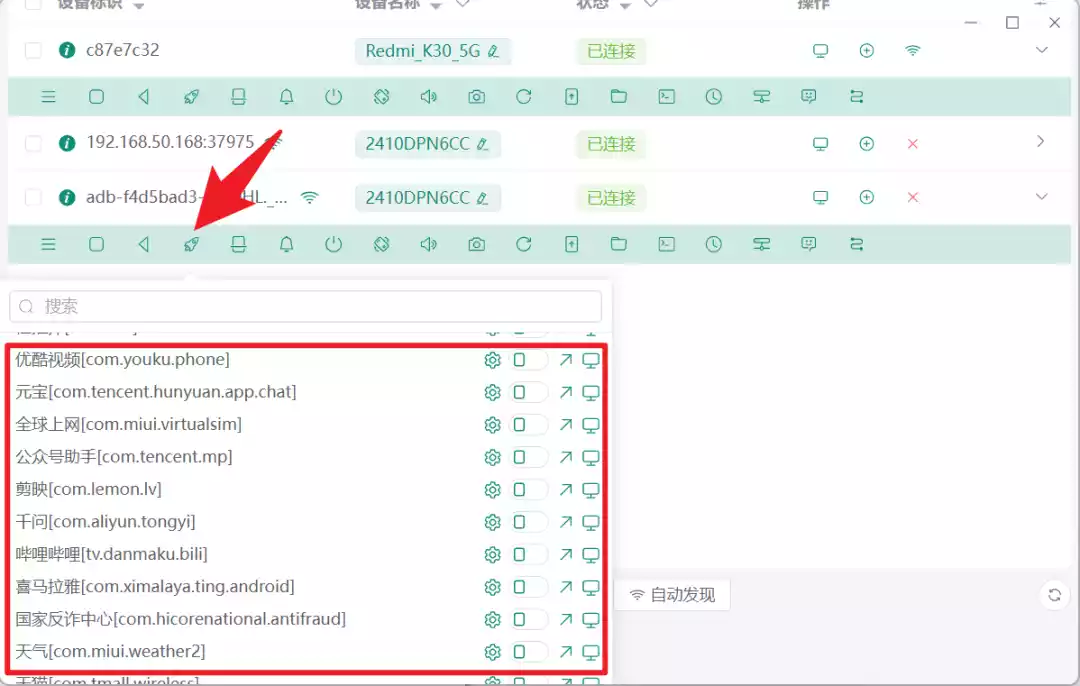Select checkbox for adb-f4d5bad3 device
Screen dimensions: 1080x686
pos(33,197)
